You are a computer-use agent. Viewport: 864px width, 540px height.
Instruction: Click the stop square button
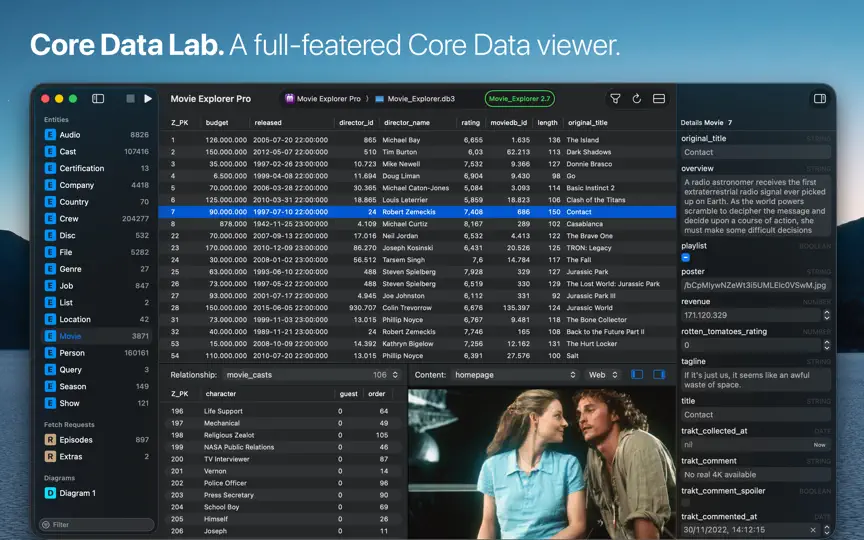131,99
